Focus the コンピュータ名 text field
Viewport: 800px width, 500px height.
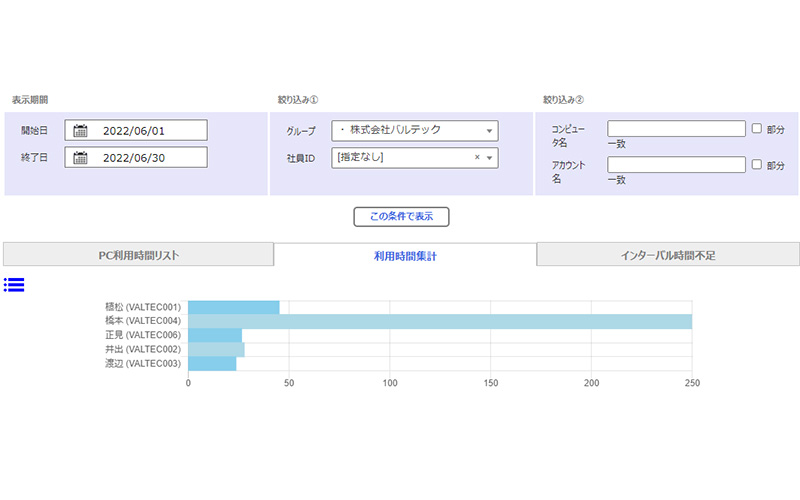(x=677, y=129)
